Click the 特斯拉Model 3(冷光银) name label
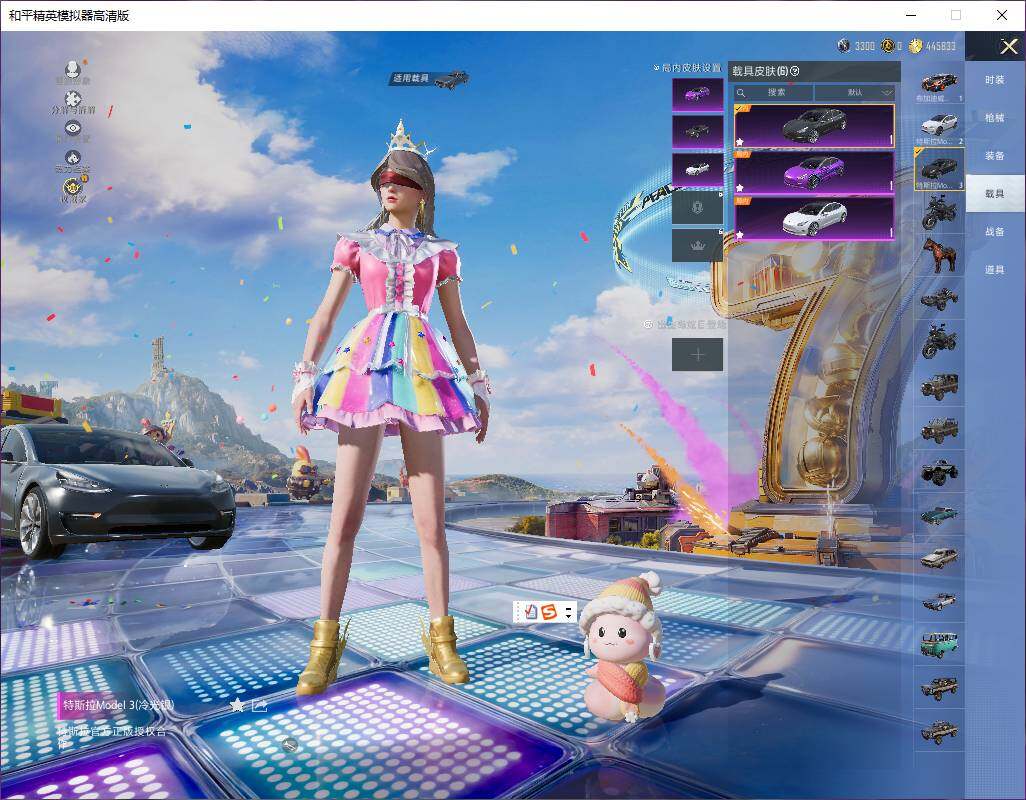 [x=118, y=705]
